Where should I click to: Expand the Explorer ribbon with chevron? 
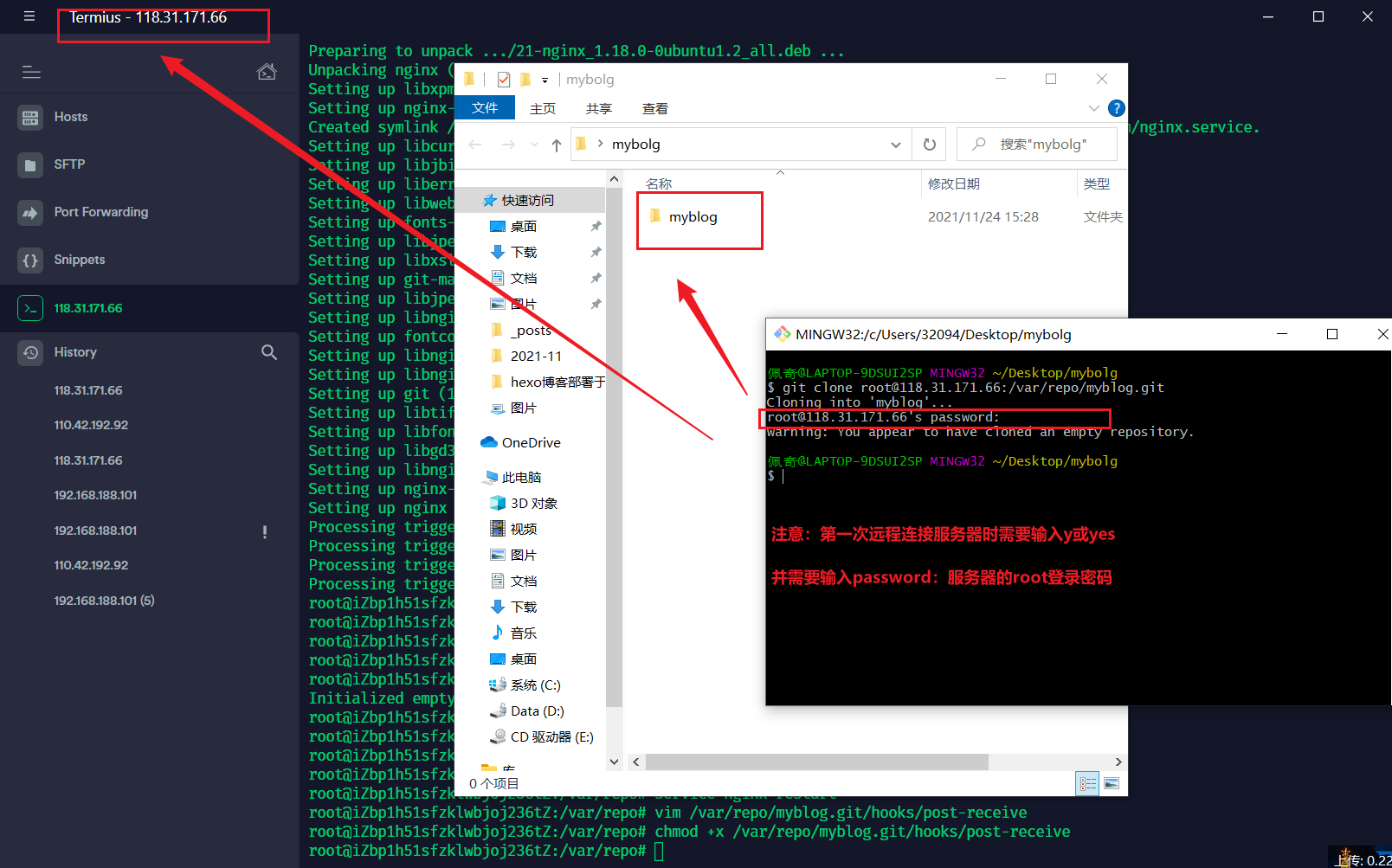coord(1093,108)
